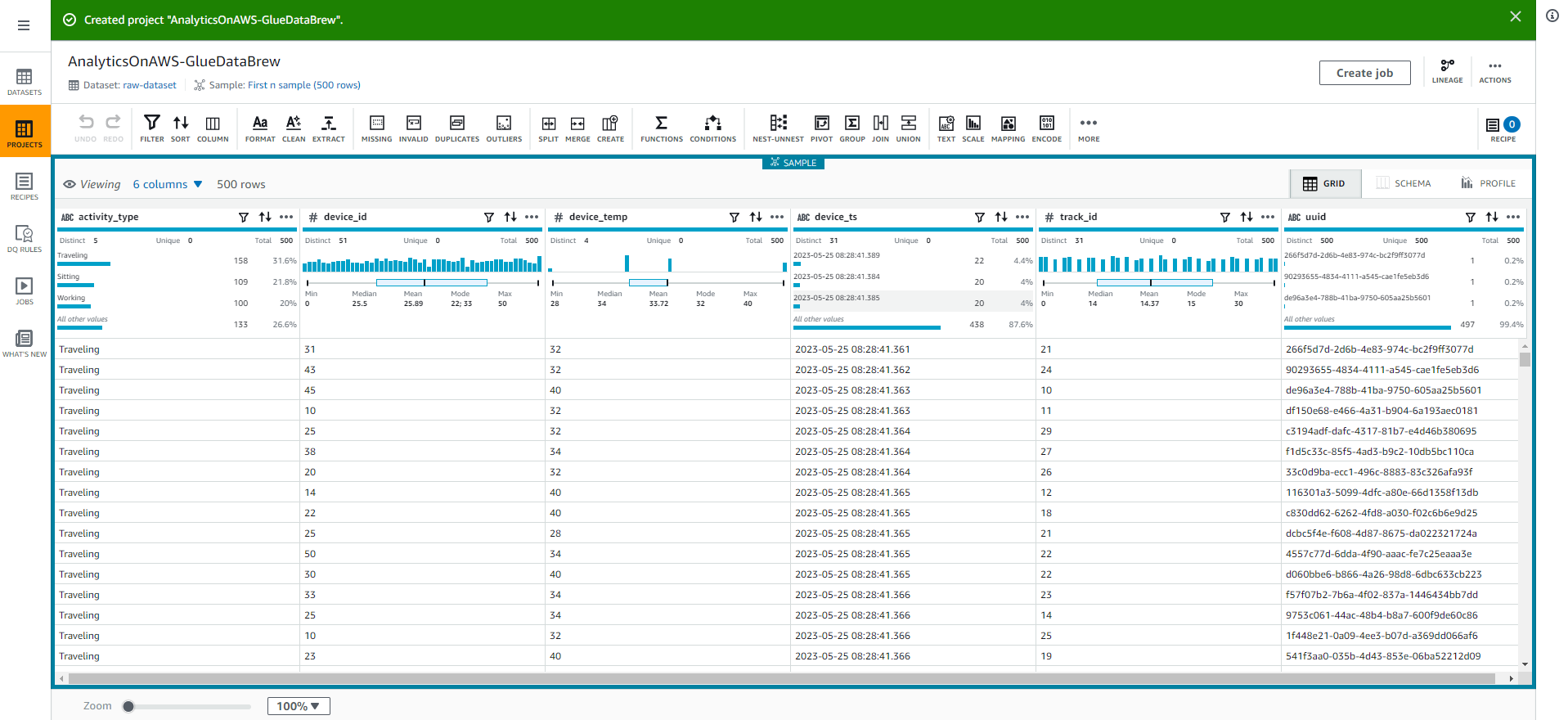Image resolution: width=1568 pixels, height=720 pixels.
Task: Filter the device_temp column
Action: point(735,217)
